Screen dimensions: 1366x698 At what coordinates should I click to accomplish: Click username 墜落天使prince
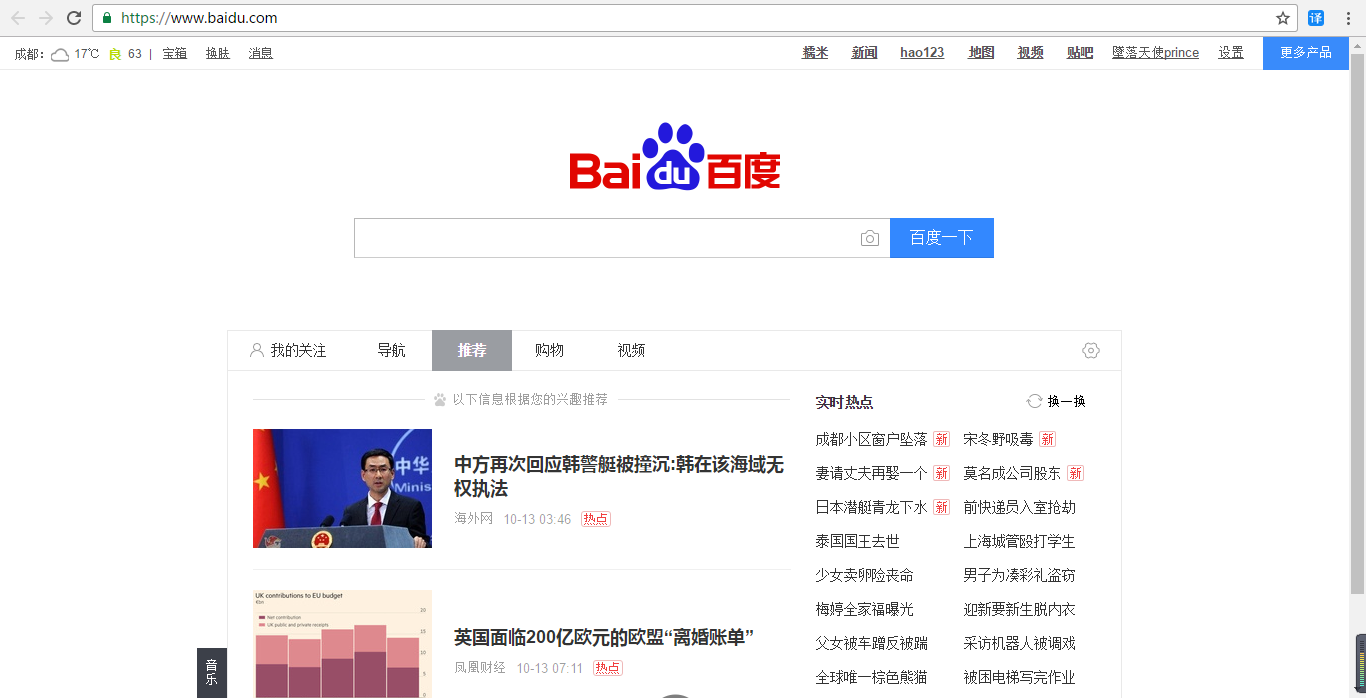pos(1155,53)
